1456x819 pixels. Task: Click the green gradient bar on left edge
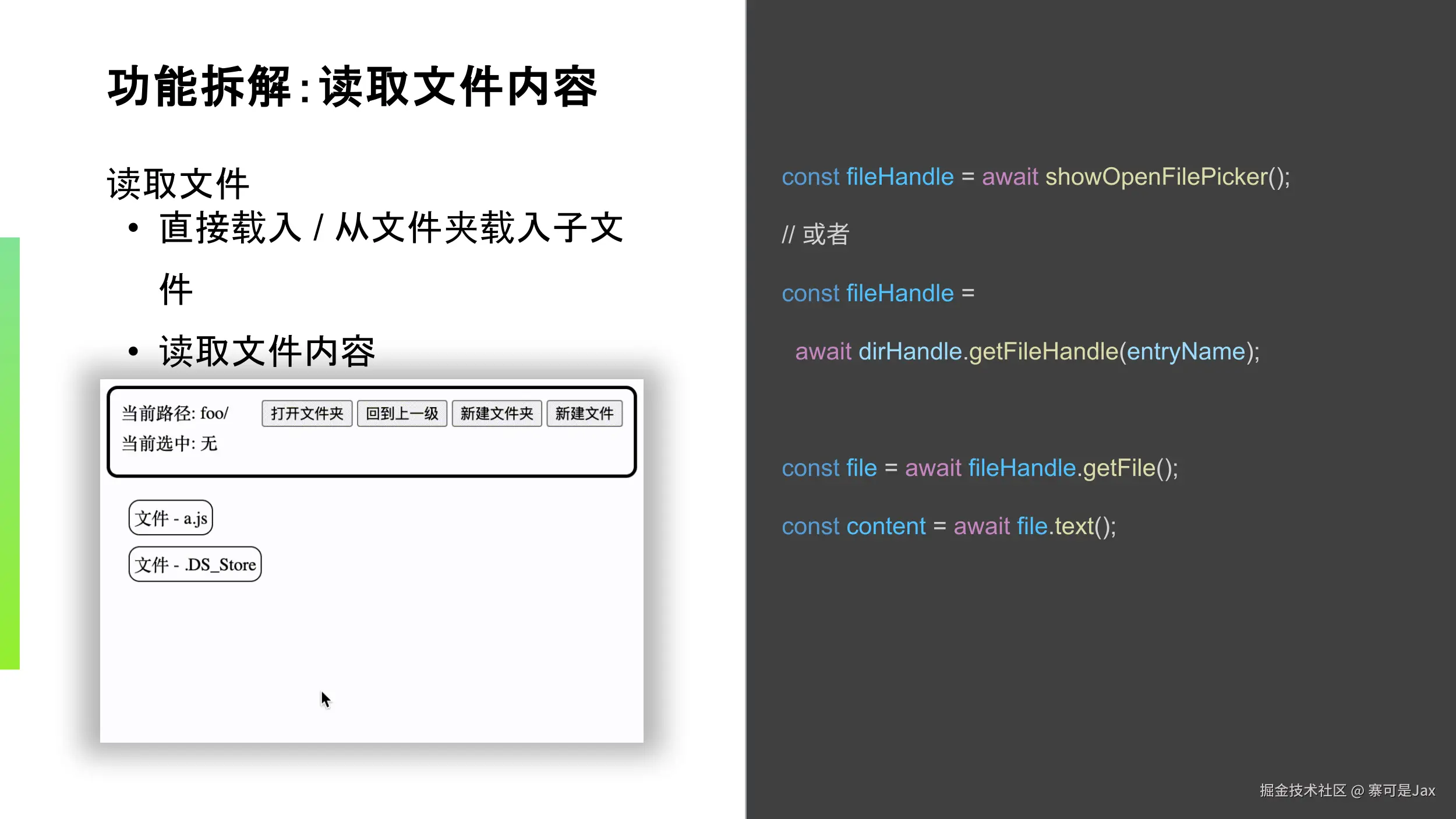pos(10,453)
